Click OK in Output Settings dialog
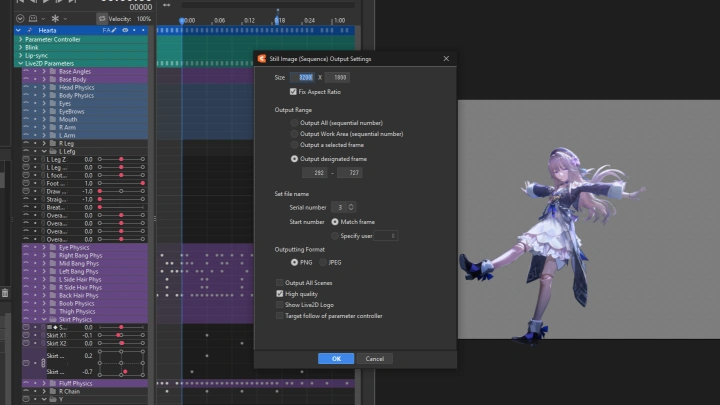Screen dimensions: 720x405 pyautogui.click(x=336, y=359)
